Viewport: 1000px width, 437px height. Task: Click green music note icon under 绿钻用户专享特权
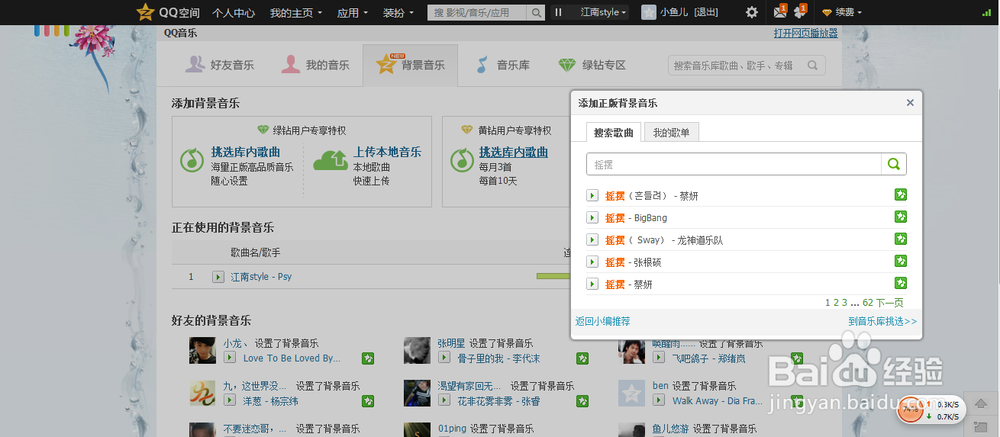[191, 159]
